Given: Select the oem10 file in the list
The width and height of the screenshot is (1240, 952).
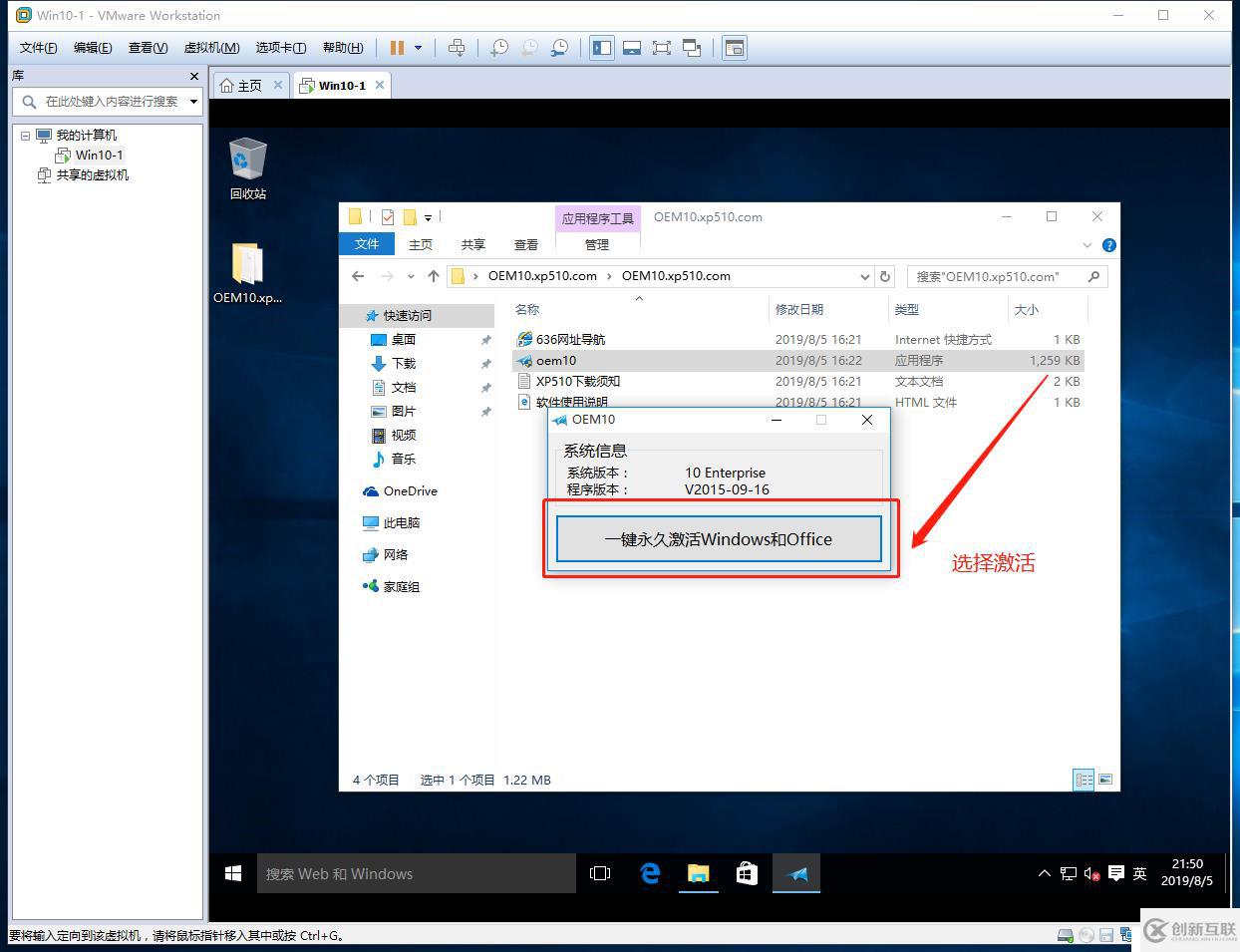Looking at the screenshot, I should click(x=555, y=360).
